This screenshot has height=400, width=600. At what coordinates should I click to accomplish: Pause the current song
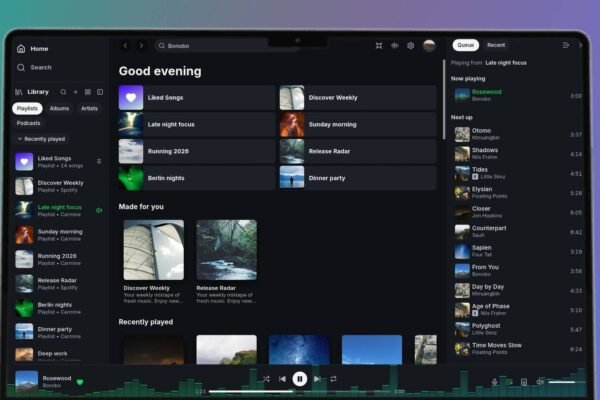point(300,379)
